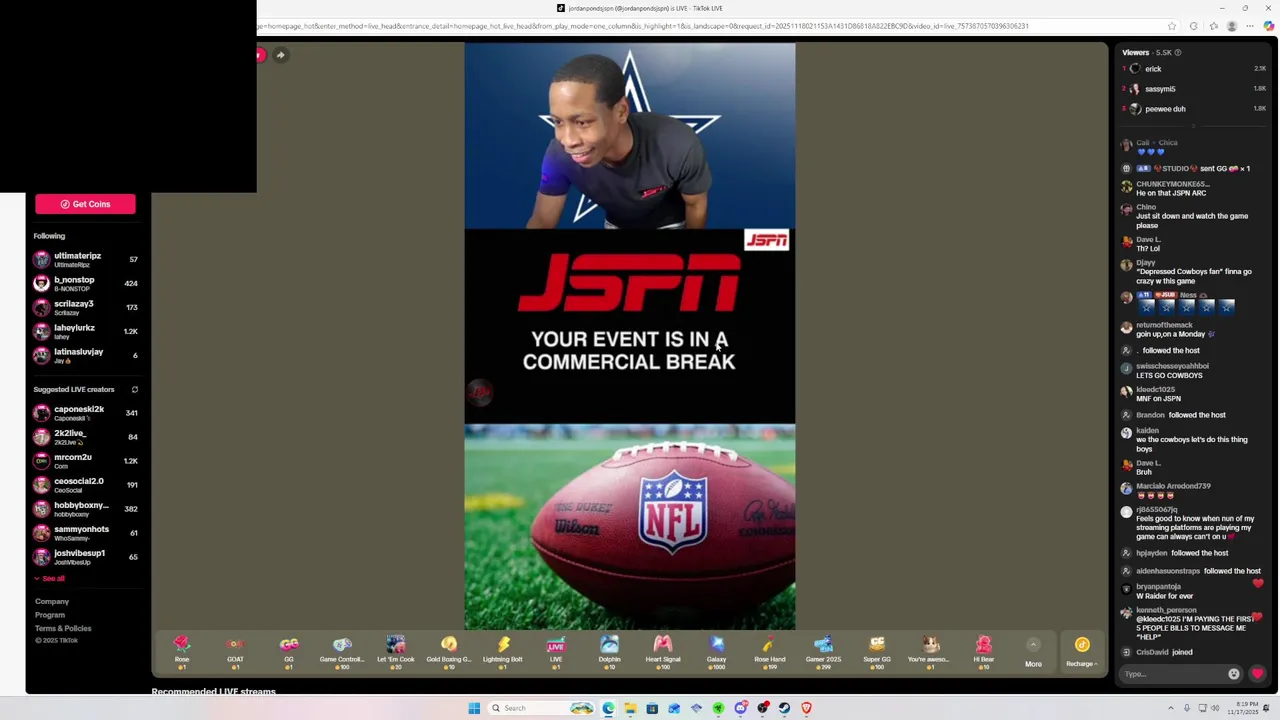Click the heart like button in chat
The width and height of the screenshot is (1280, 720).
click(x=1258, y=674)
